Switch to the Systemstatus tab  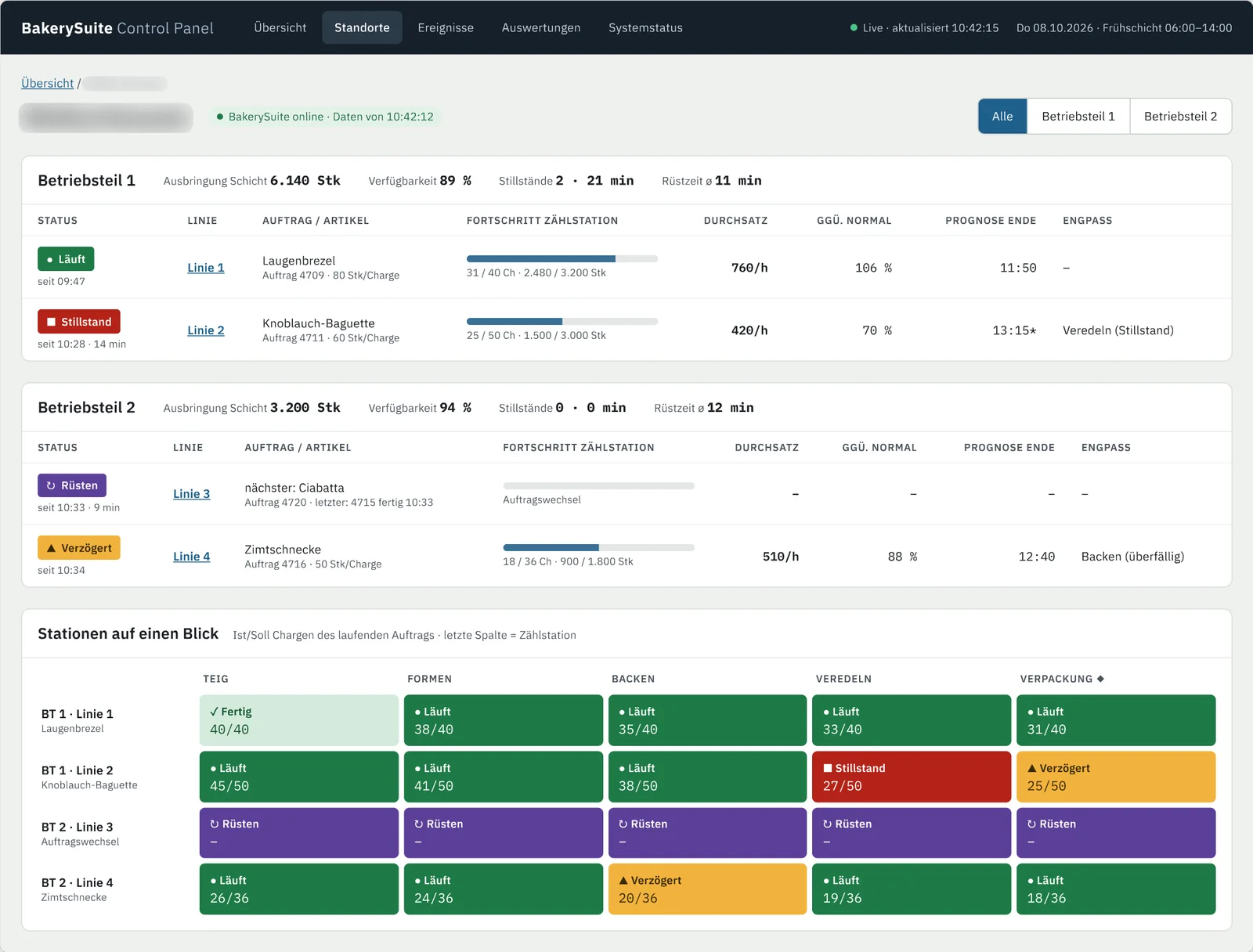pyautogui.click(x=645, y=27)
